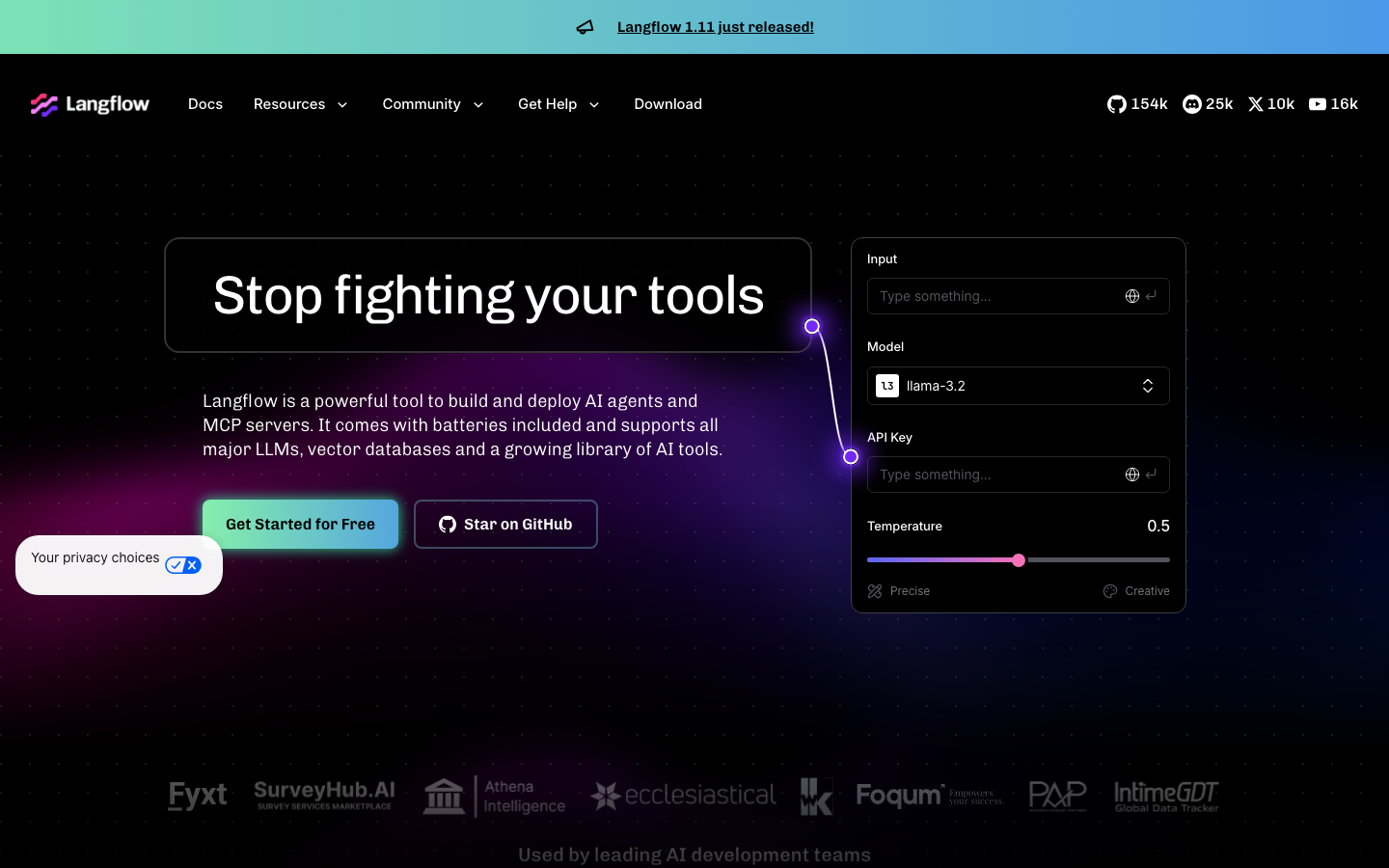Click the Used by leading AI development teams text

coord(694,854)
